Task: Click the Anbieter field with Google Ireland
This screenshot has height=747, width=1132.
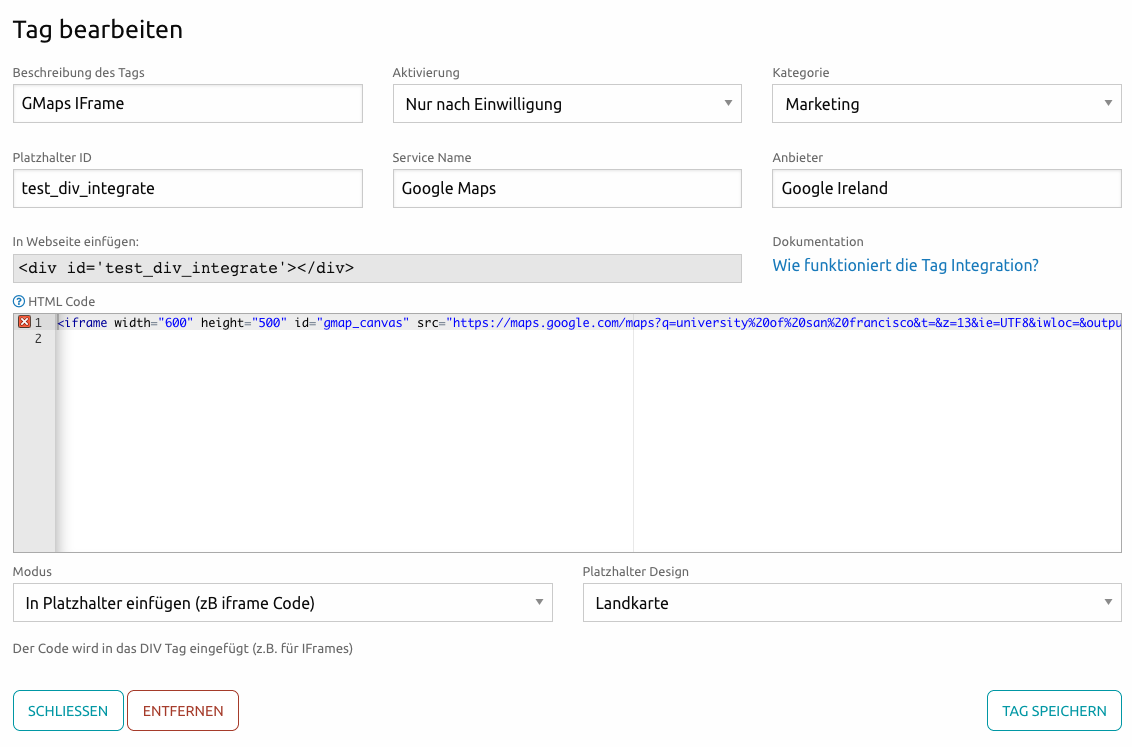Action: (x=946, y=188)
